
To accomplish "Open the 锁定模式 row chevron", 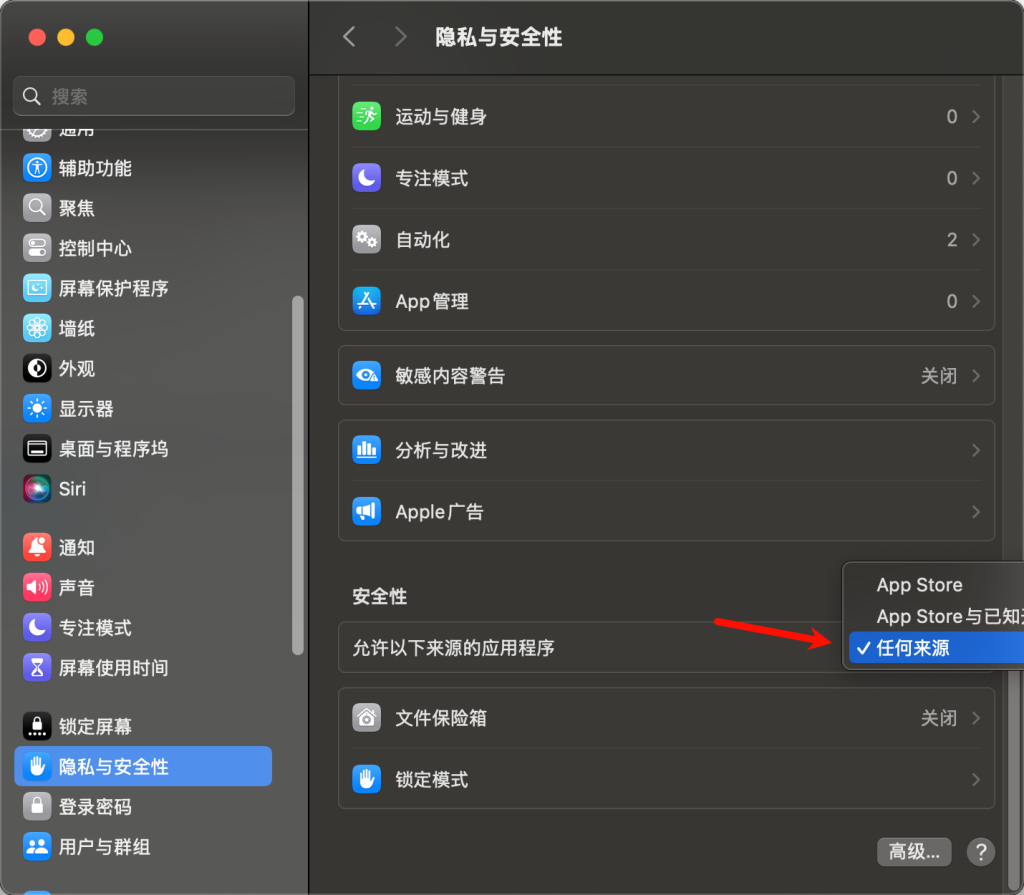I will point(975,780).
